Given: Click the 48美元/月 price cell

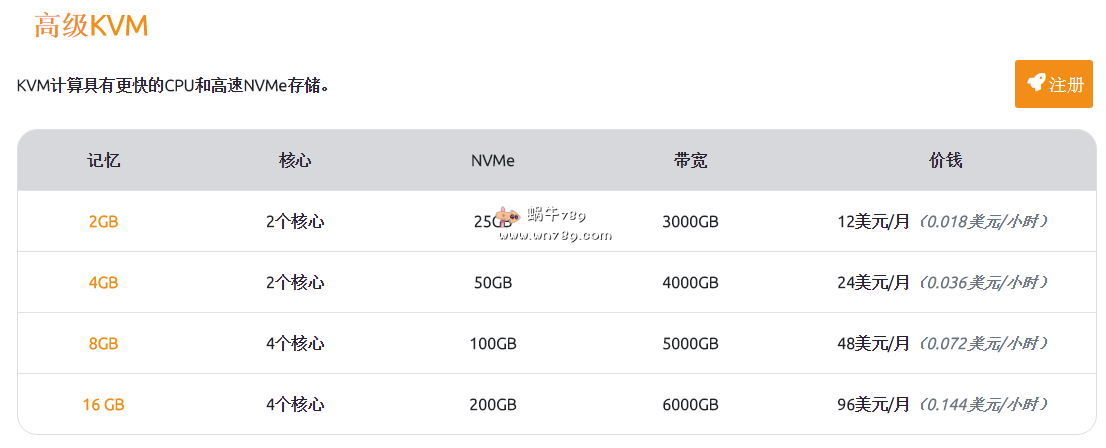Looking at the screenshot, I should (874, 344).
